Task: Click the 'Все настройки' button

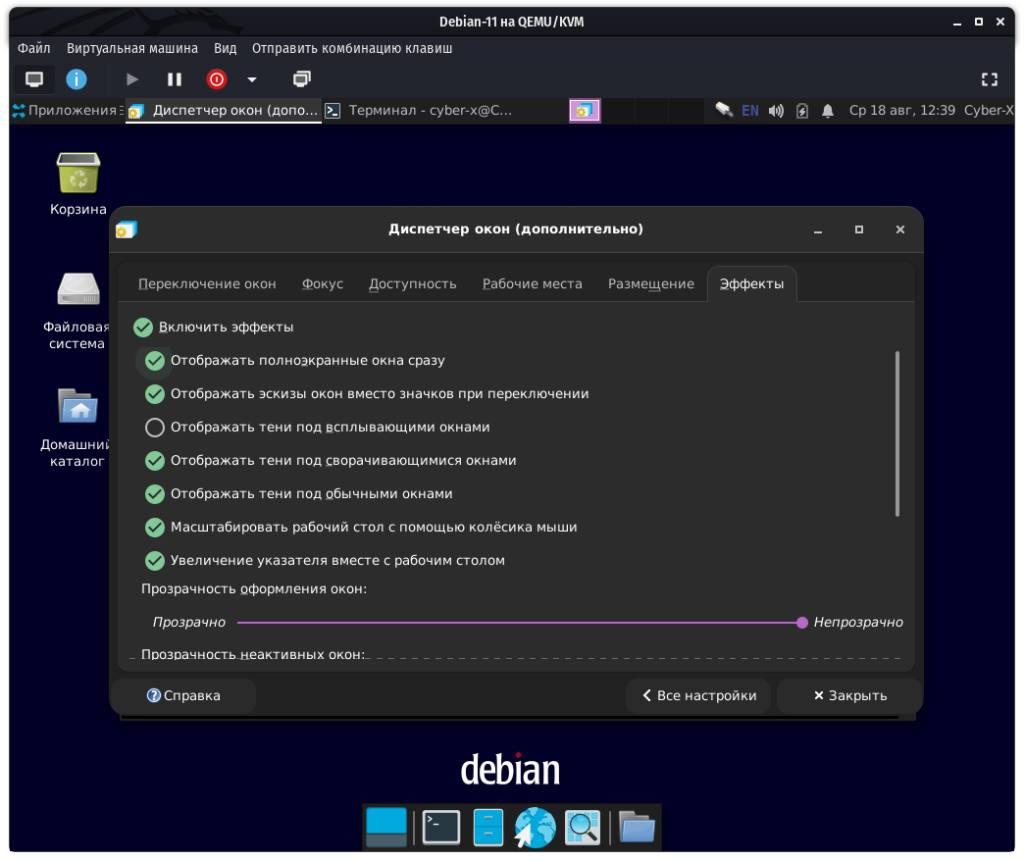Action: pyautogui.click(x=698, y=696)
